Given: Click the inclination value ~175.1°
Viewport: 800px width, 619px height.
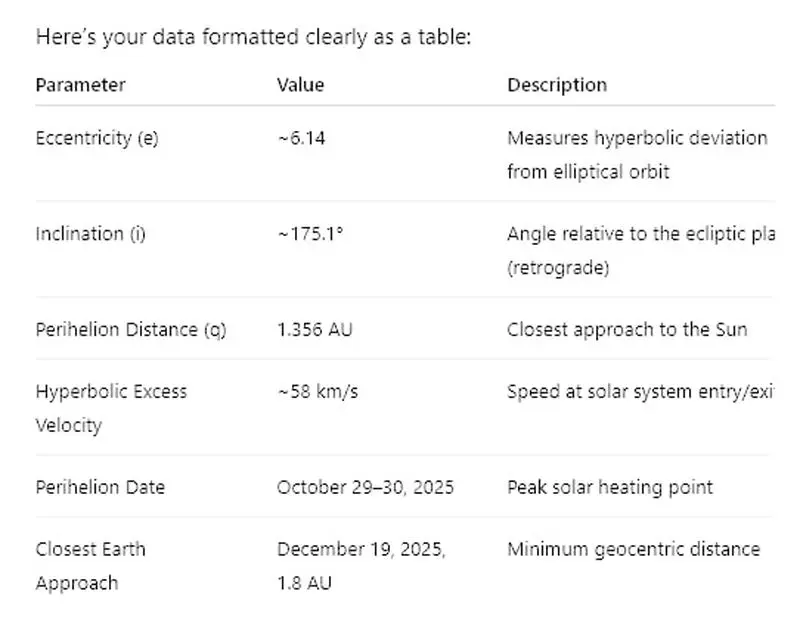Looking at the screenshot, I should point(309,234).
